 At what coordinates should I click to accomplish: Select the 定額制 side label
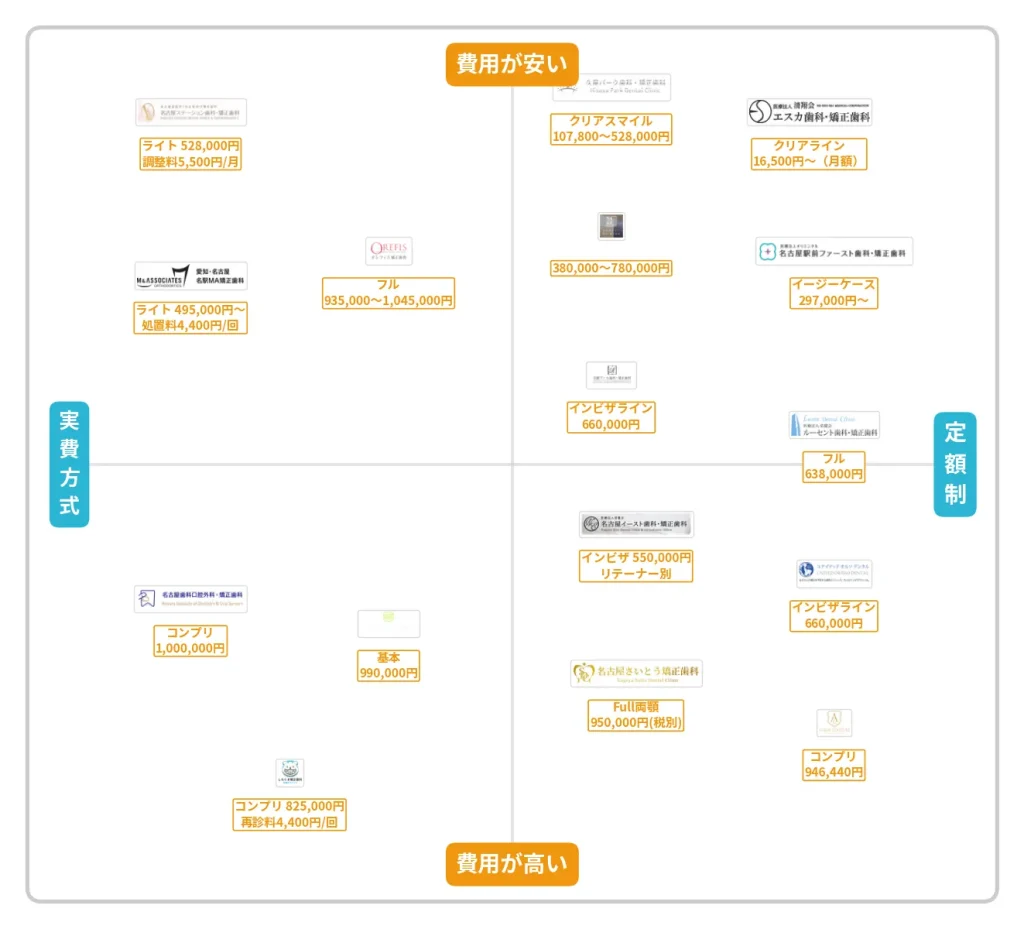click(x=955, y=464)
